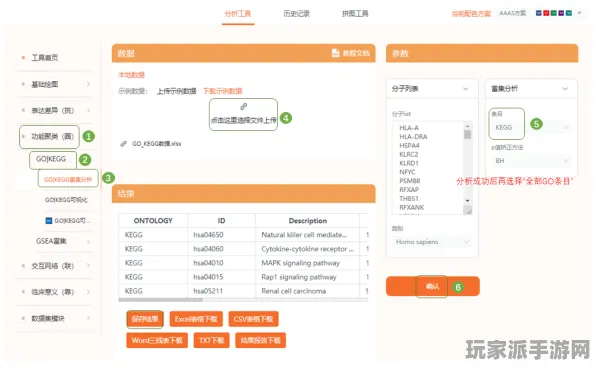Click the 下载示例数据 link
The image size is (596, 368).
point(223,91)
